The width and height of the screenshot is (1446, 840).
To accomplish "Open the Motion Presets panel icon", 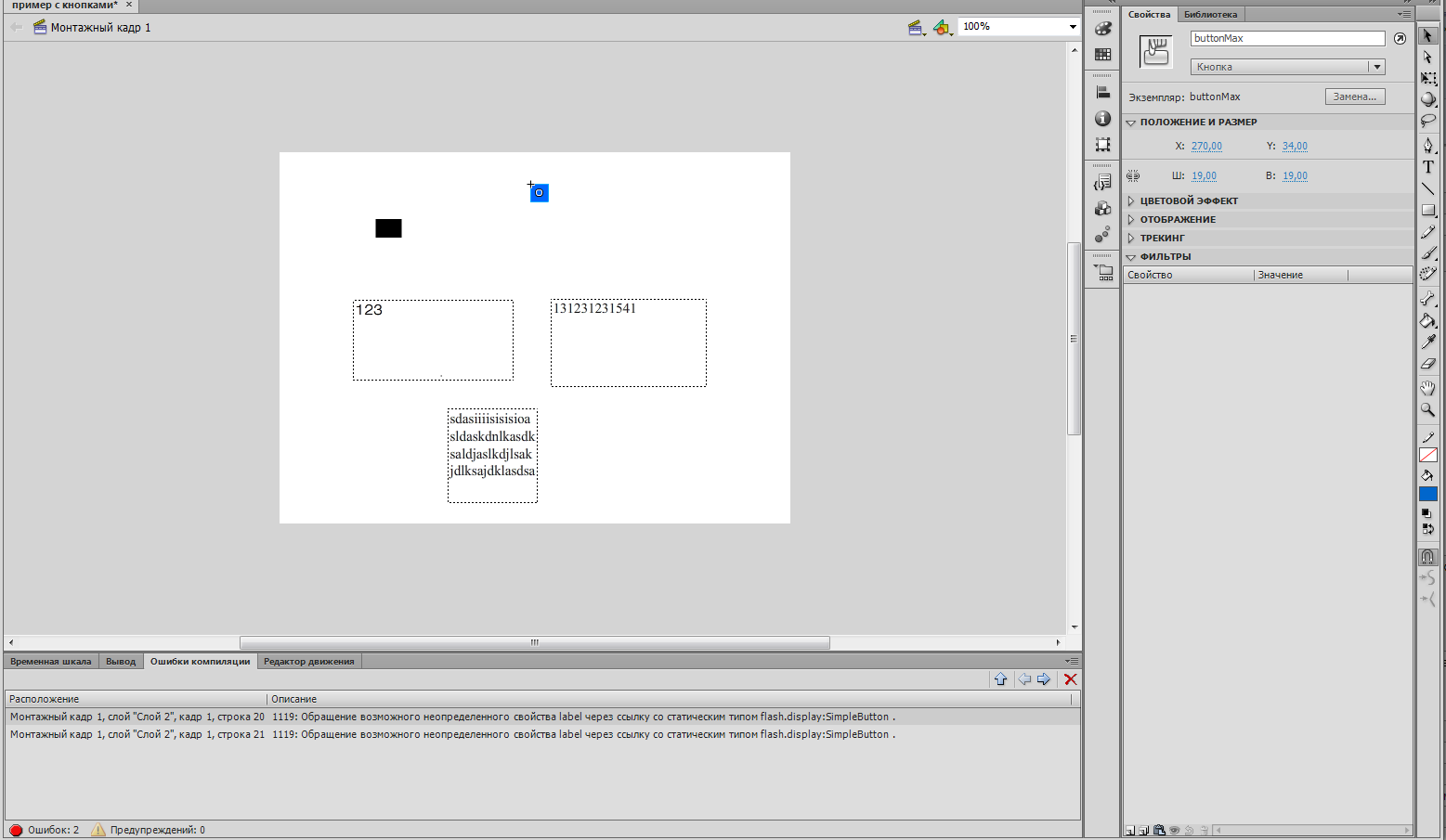I will (1102, 235).
